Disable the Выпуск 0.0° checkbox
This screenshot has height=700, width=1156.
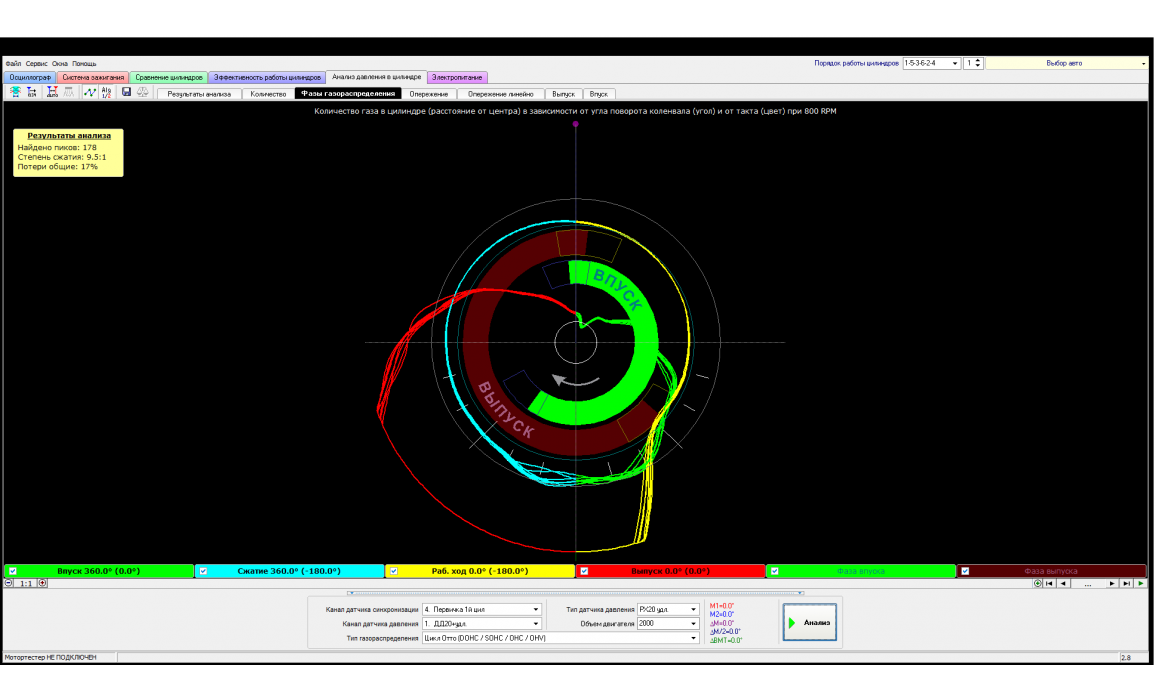(x=585, y=571)
